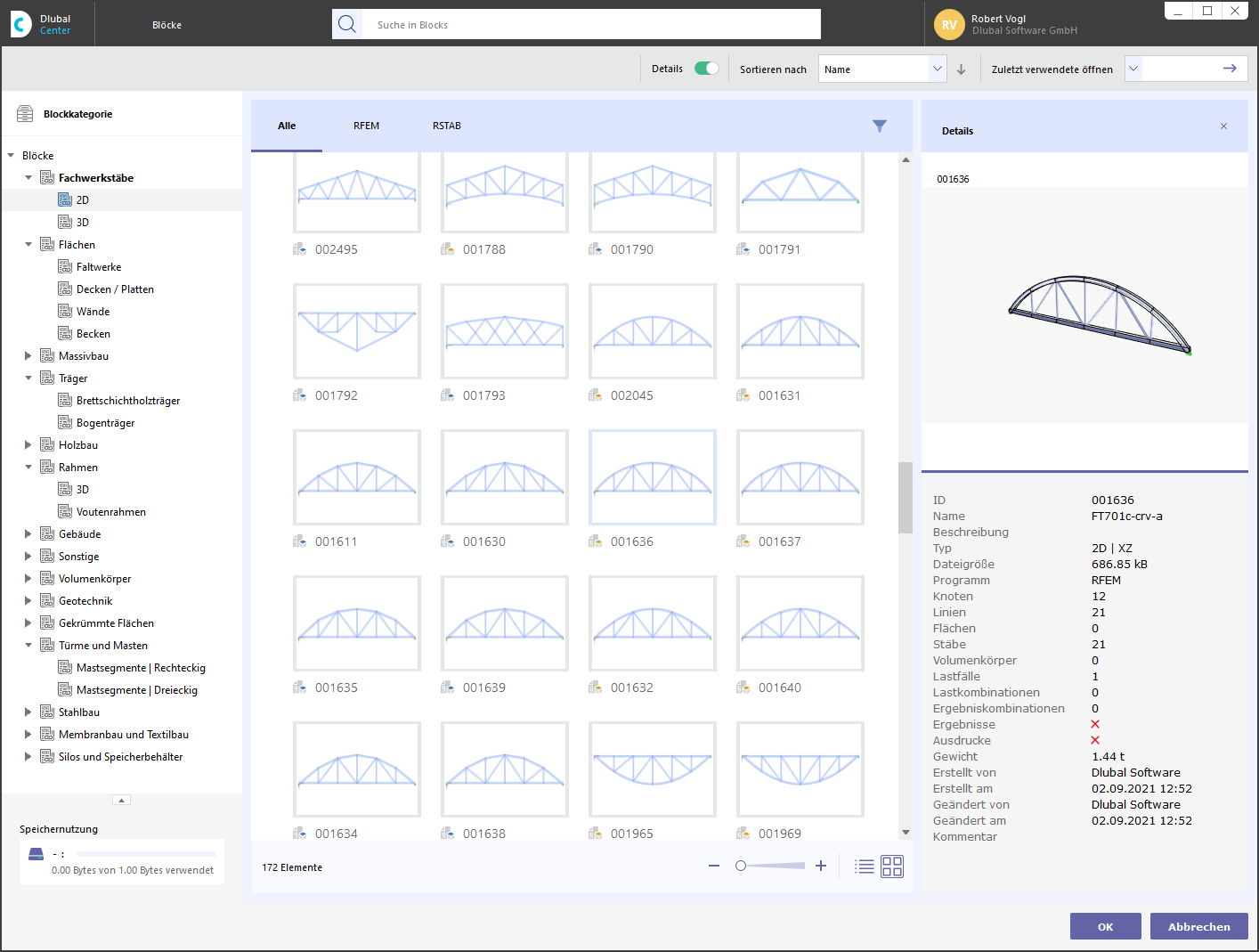This screenshot has width=1259, height=952.
Task: Click the file type icon beside 001793
Action: 448,395
